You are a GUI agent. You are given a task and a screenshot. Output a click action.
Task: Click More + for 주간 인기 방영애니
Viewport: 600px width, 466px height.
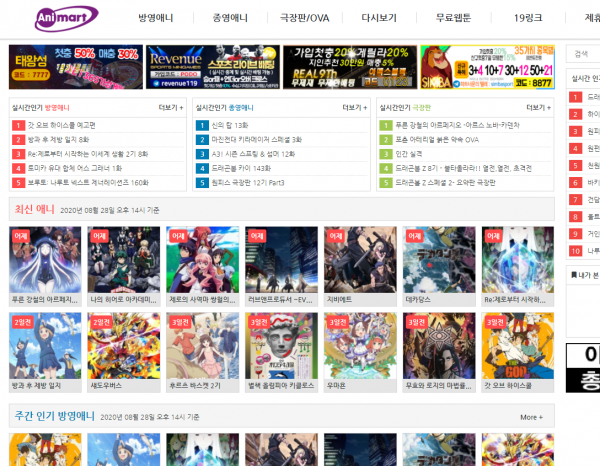click(532, 417)
